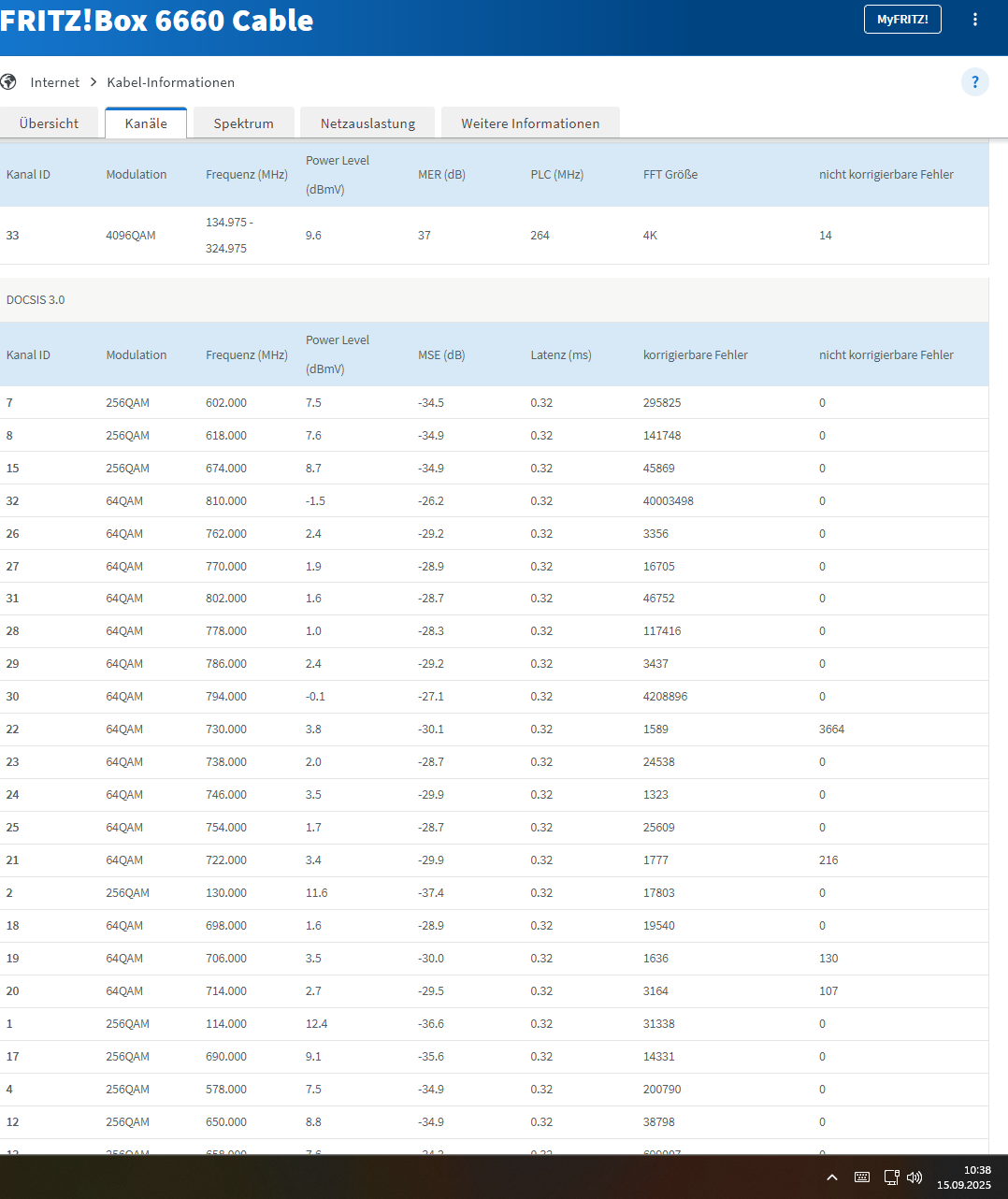Screen dimensions: 1008x1199
Task: Click frequency range 134.975 - 324.975
Action: [229, 236]
